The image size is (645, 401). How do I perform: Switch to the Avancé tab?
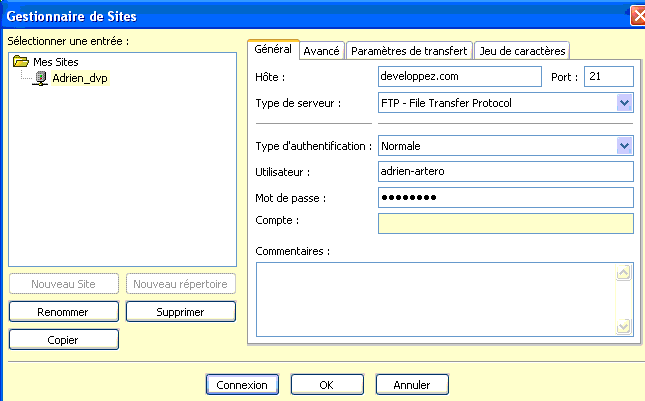(321, 50)
